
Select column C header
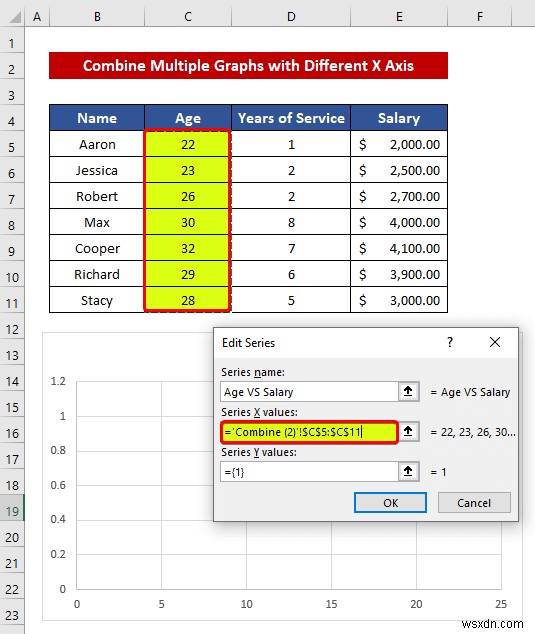[x=188, y=17]
